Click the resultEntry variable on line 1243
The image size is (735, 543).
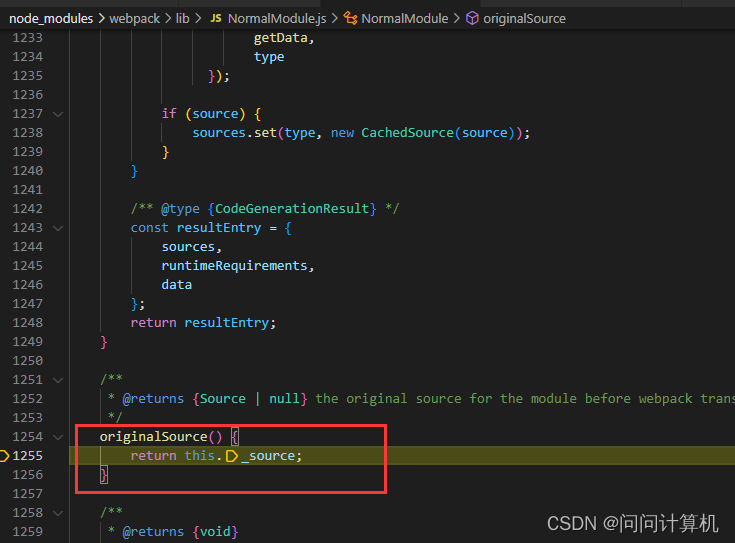point(219,228)
